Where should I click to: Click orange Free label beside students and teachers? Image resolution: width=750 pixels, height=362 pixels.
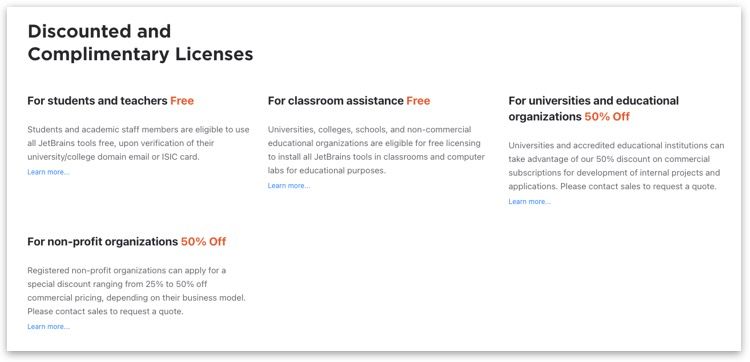pos(182,101)
